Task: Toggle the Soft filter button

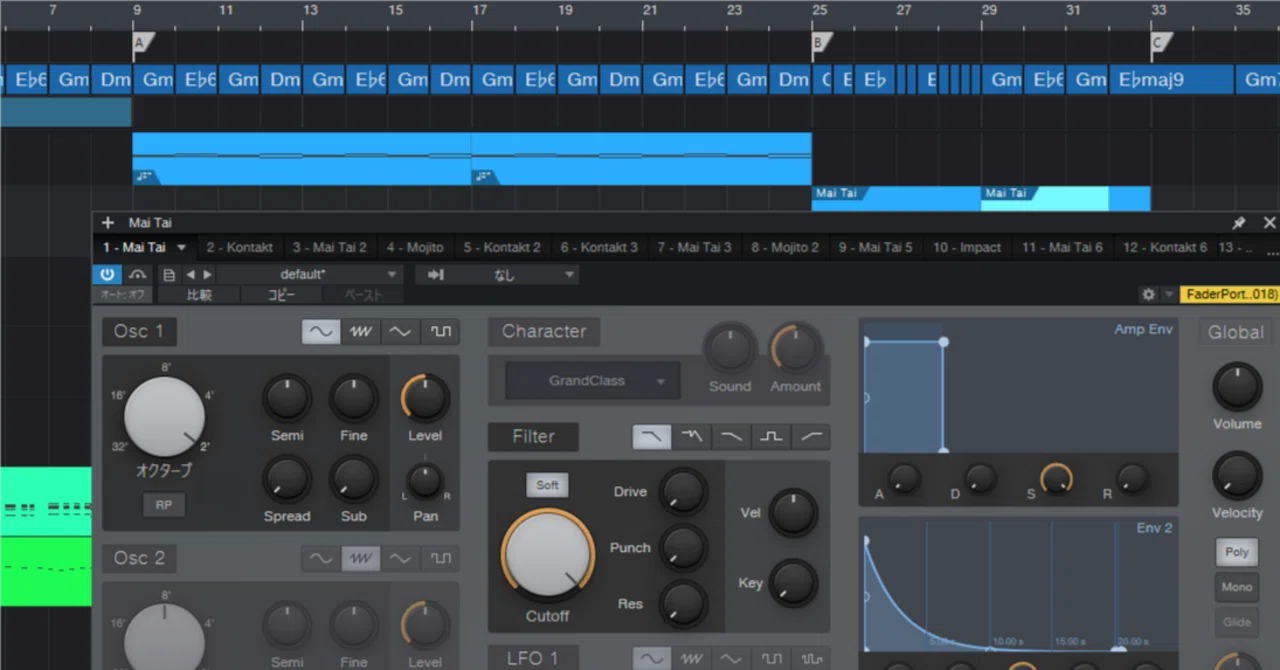Action: (x=547, y=485)
